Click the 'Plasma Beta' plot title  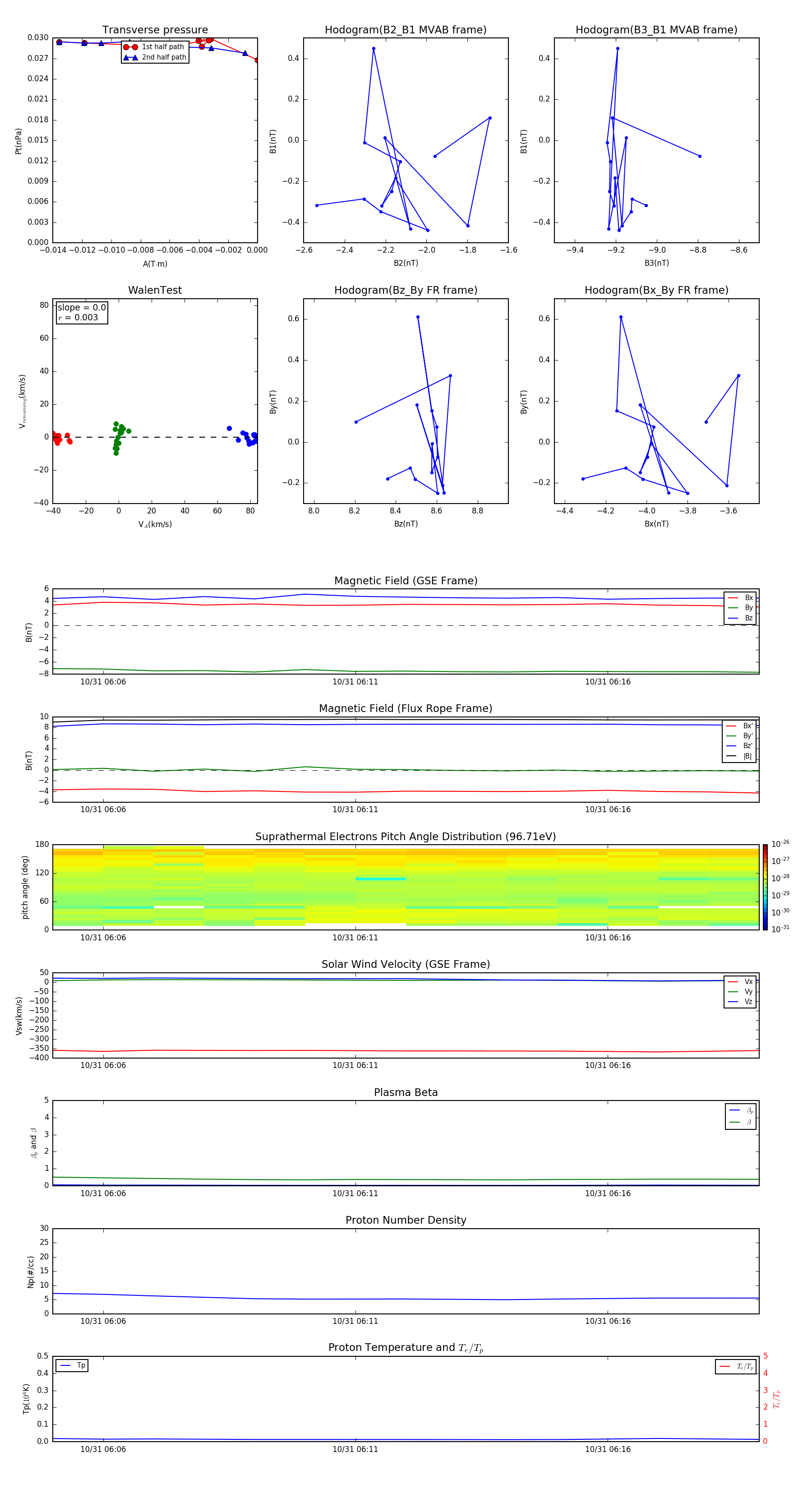406,1092
